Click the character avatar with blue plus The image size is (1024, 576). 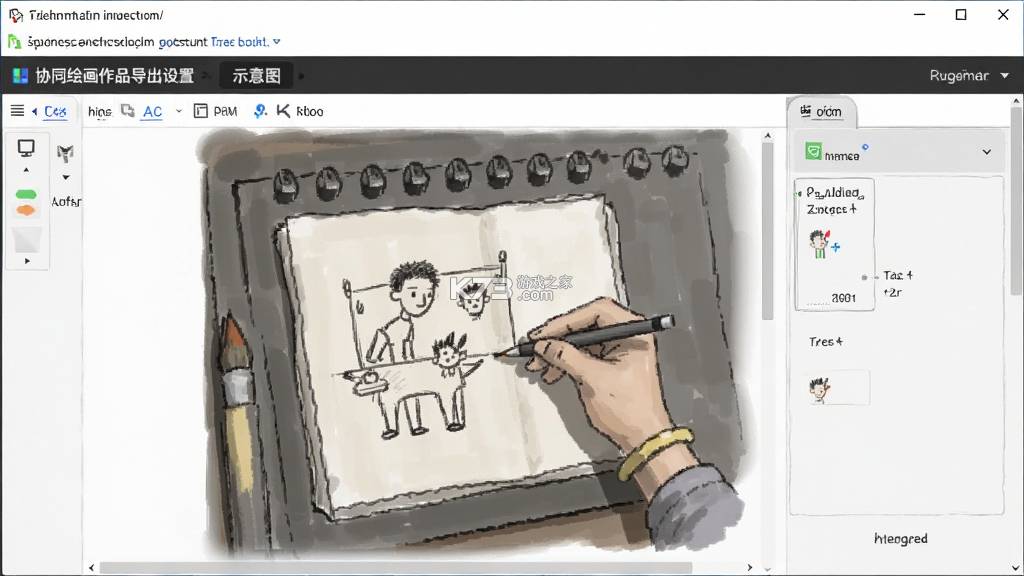click(818, 244)
